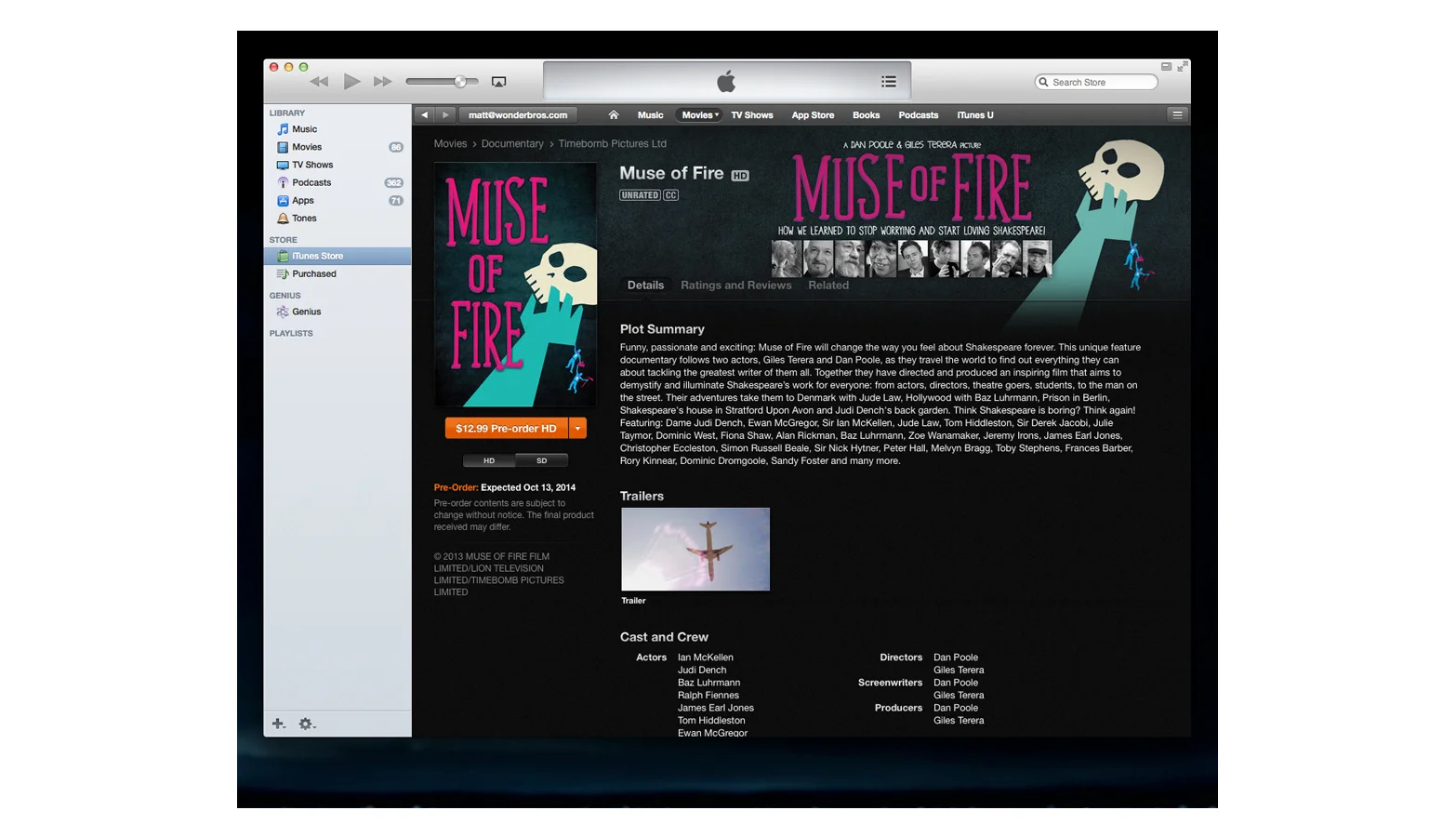Open the pre-order button dropdown arrow
The image size is (1456, 837).
577,428
